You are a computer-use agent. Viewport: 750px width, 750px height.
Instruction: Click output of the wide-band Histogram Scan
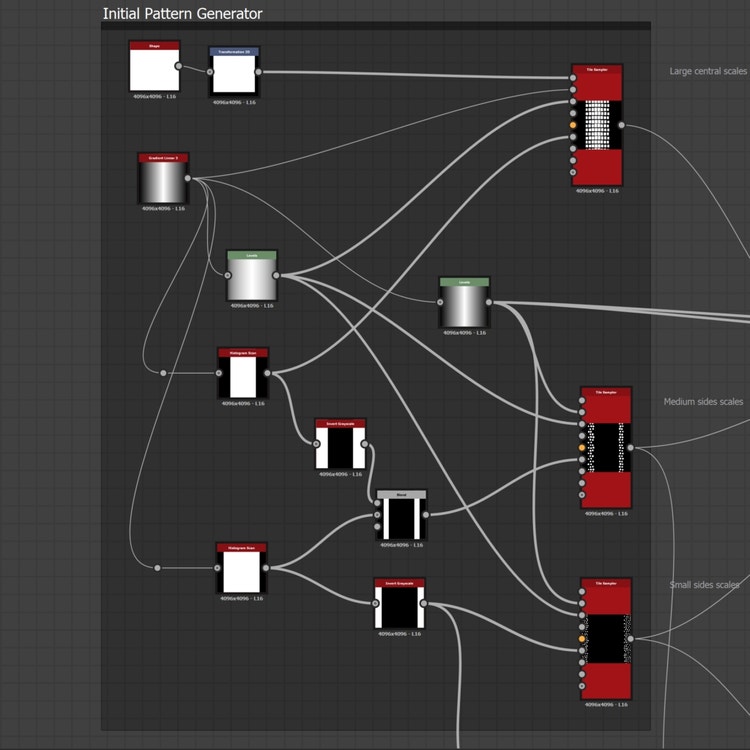[266, 568]
